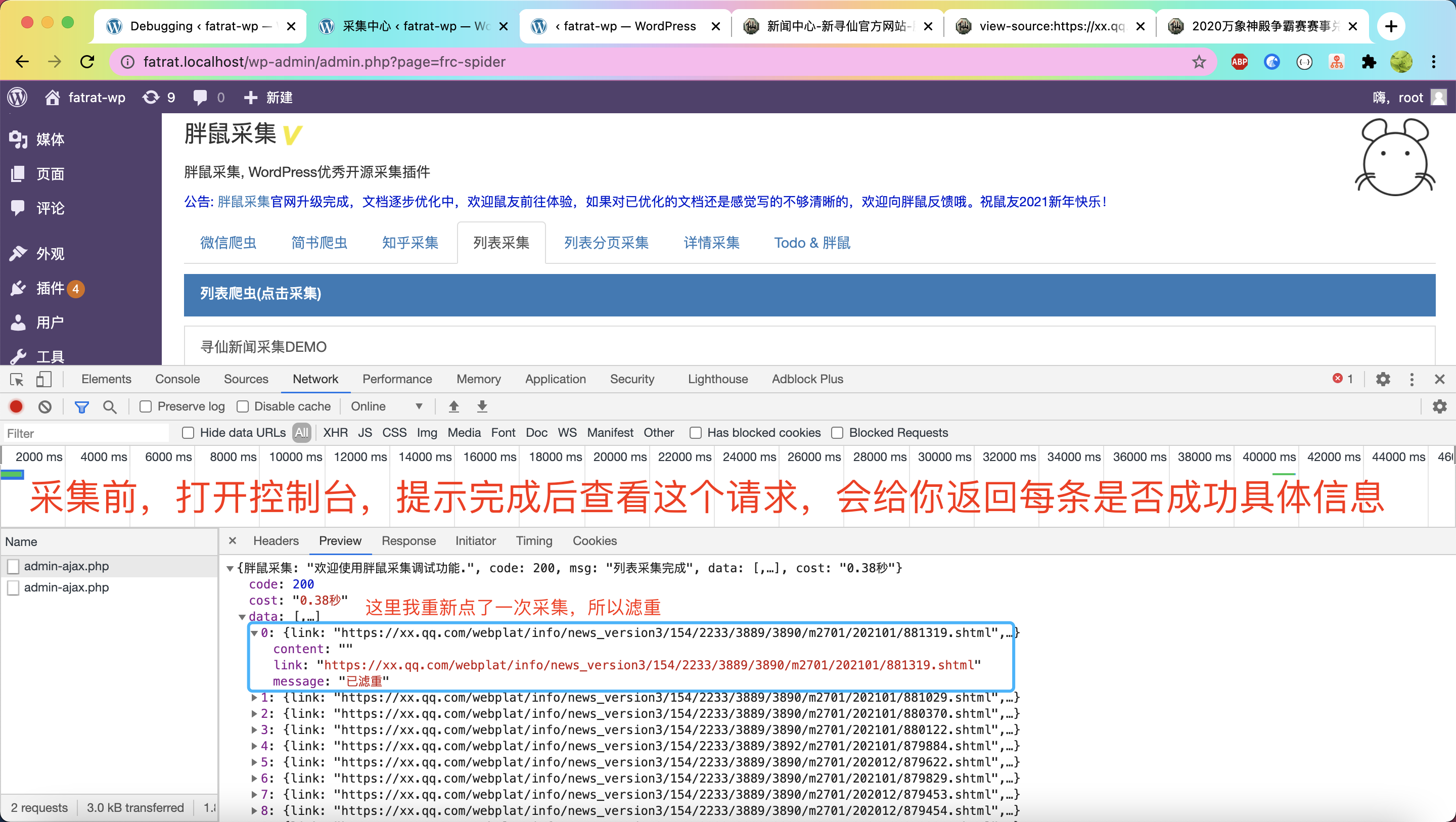The height and width of the screenshot is (822, 1456).
Task: Close the Debugging fatrat-wp browser tab
Action: (291, 26)
